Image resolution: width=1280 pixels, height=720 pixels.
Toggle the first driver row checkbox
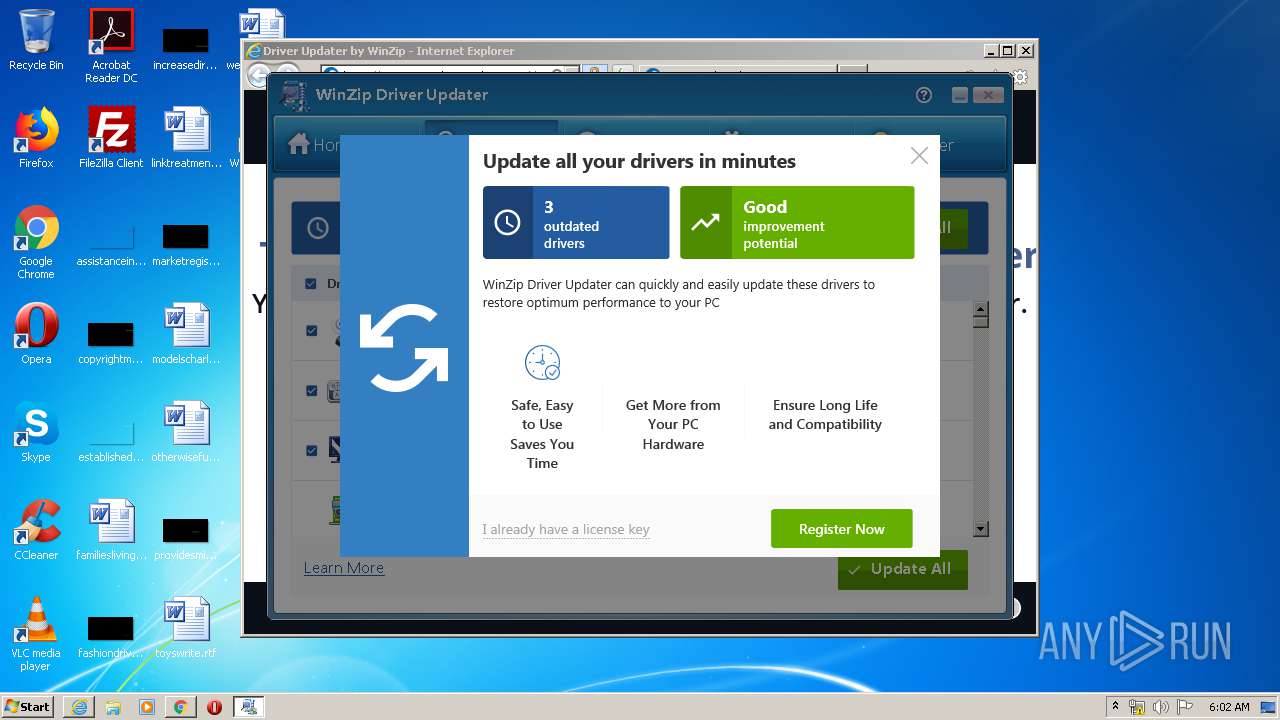(311, 330)
